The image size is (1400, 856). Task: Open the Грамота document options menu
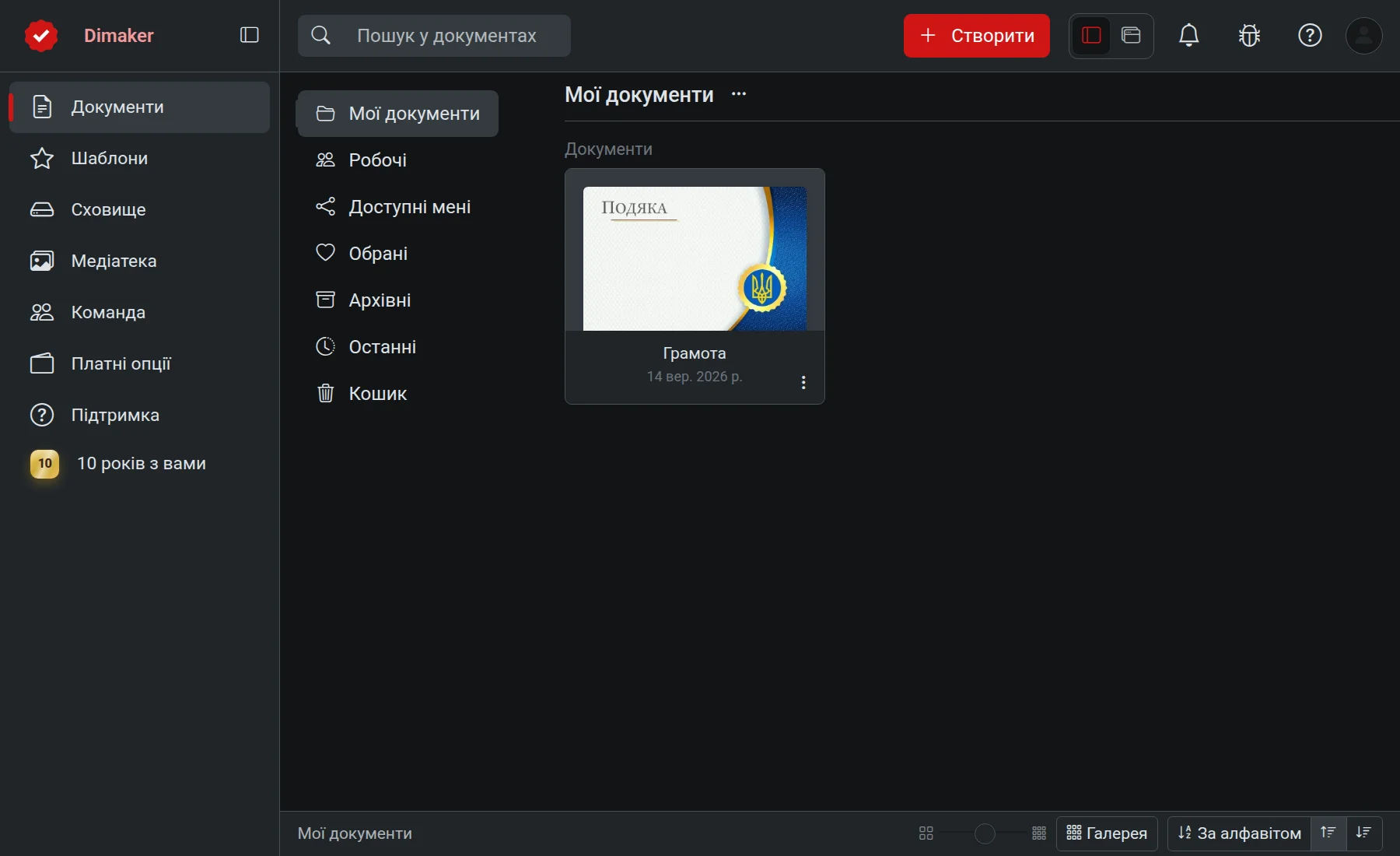click(803, 382)
